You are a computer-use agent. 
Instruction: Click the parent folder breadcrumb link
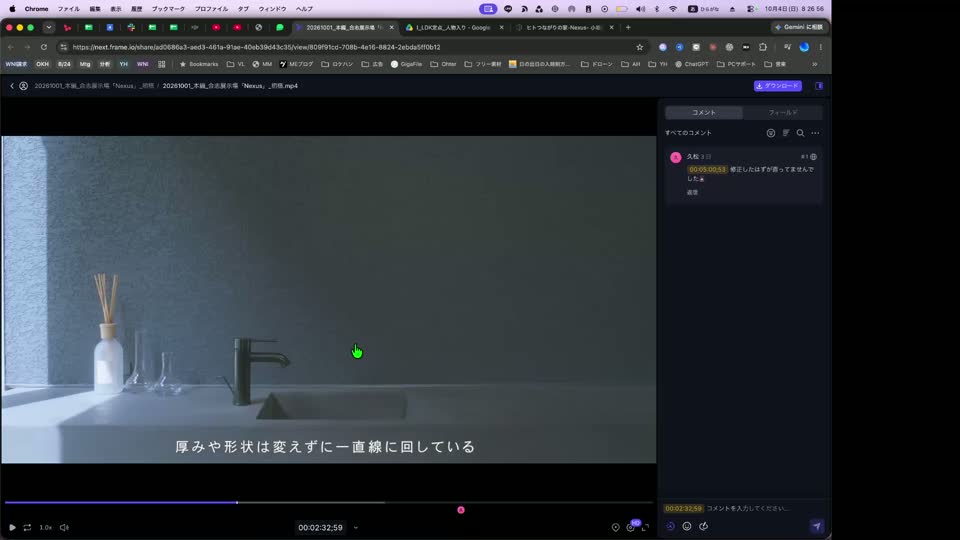pyautogui.click(x=94, y=86)
